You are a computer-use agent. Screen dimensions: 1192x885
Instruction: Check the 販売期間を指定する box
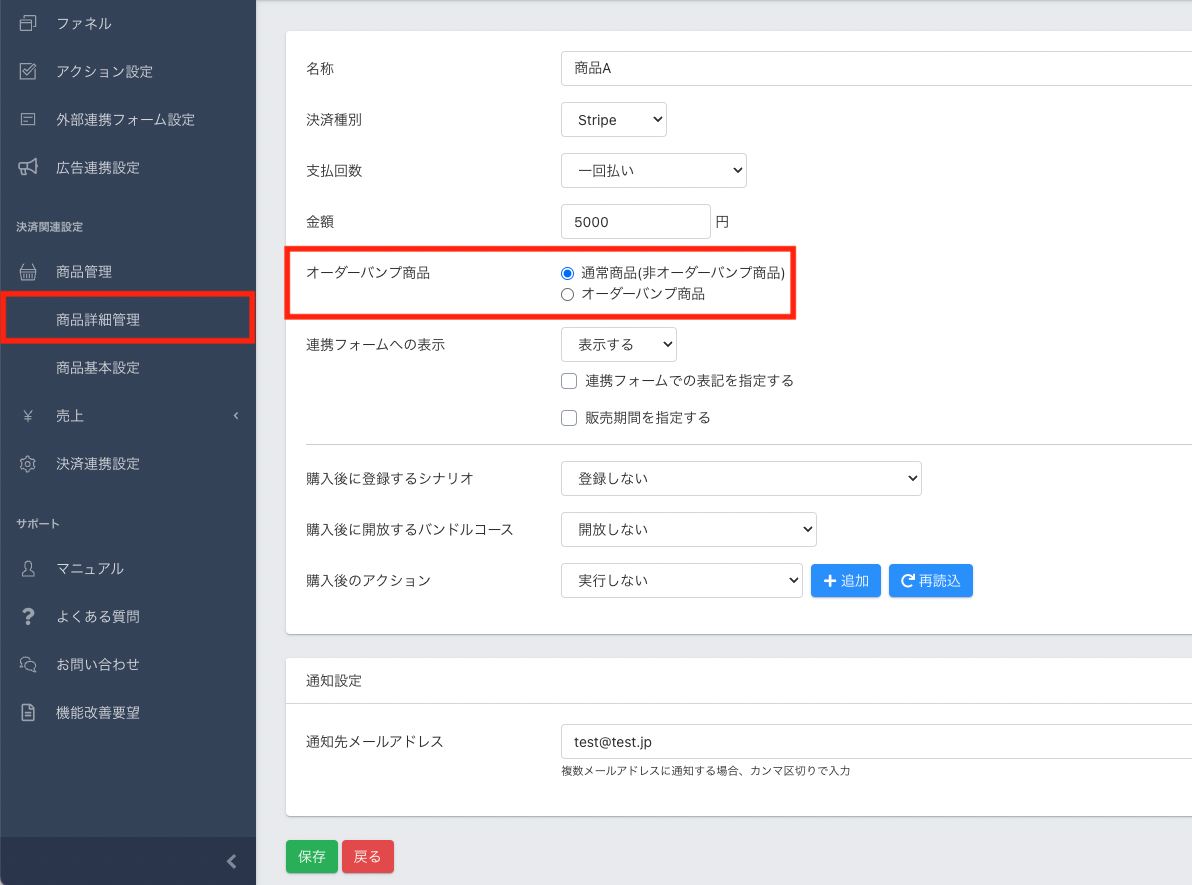[569, 418]
